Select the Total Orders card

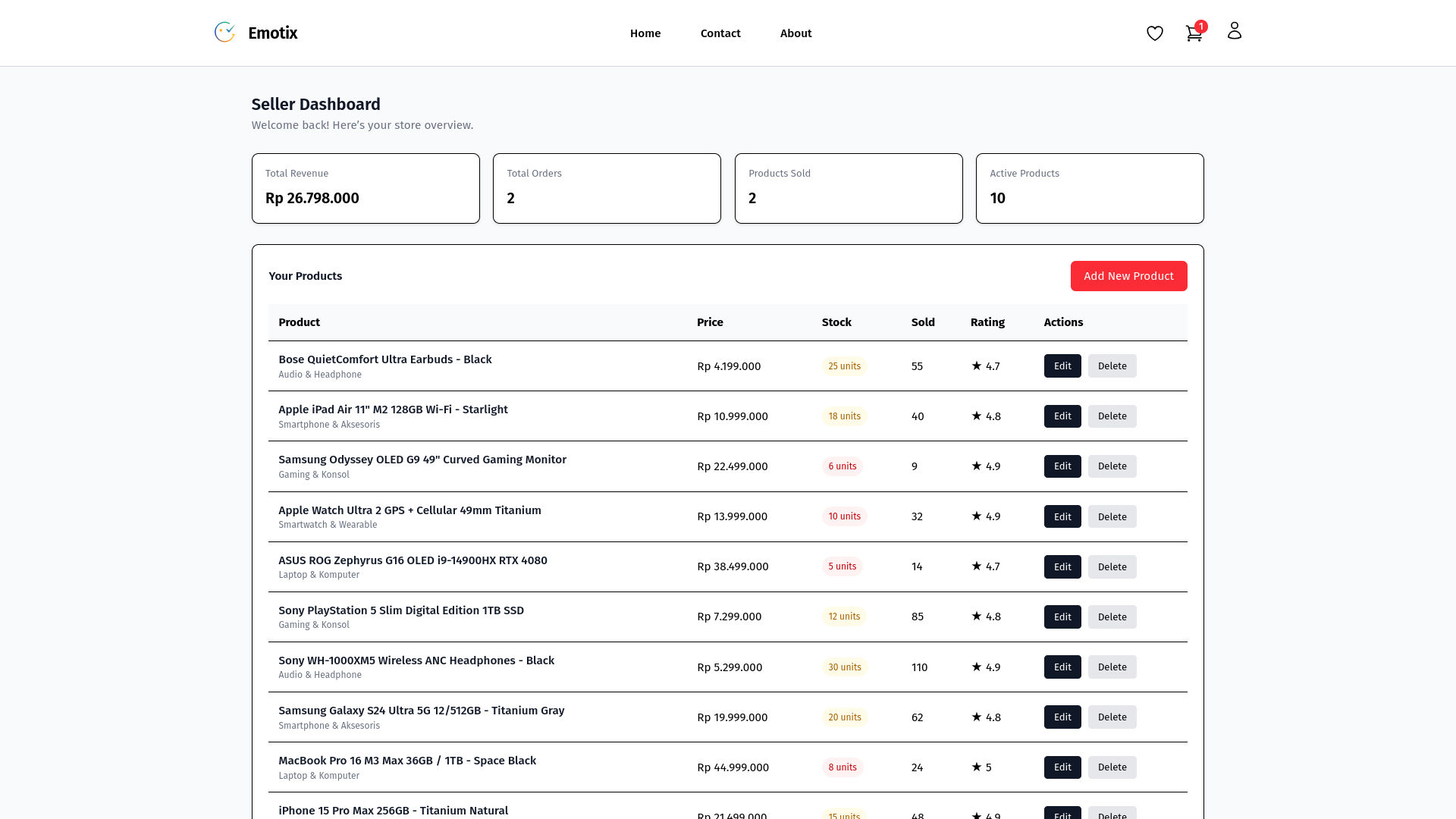point(607,189)
